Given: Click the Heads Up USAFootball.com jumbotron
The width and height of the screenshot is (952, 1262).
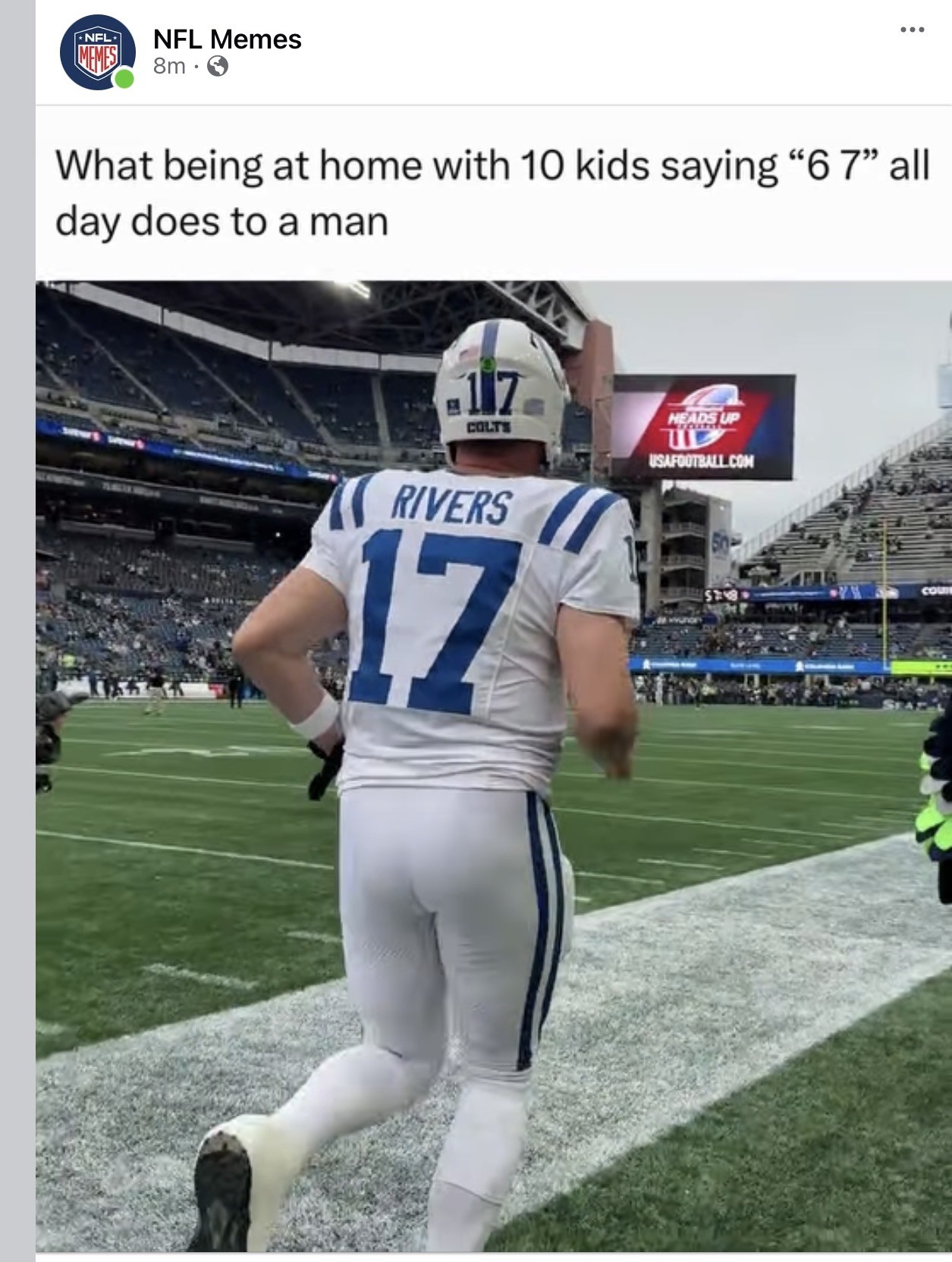Looking at the screenshot, I should tap(703, 426).
